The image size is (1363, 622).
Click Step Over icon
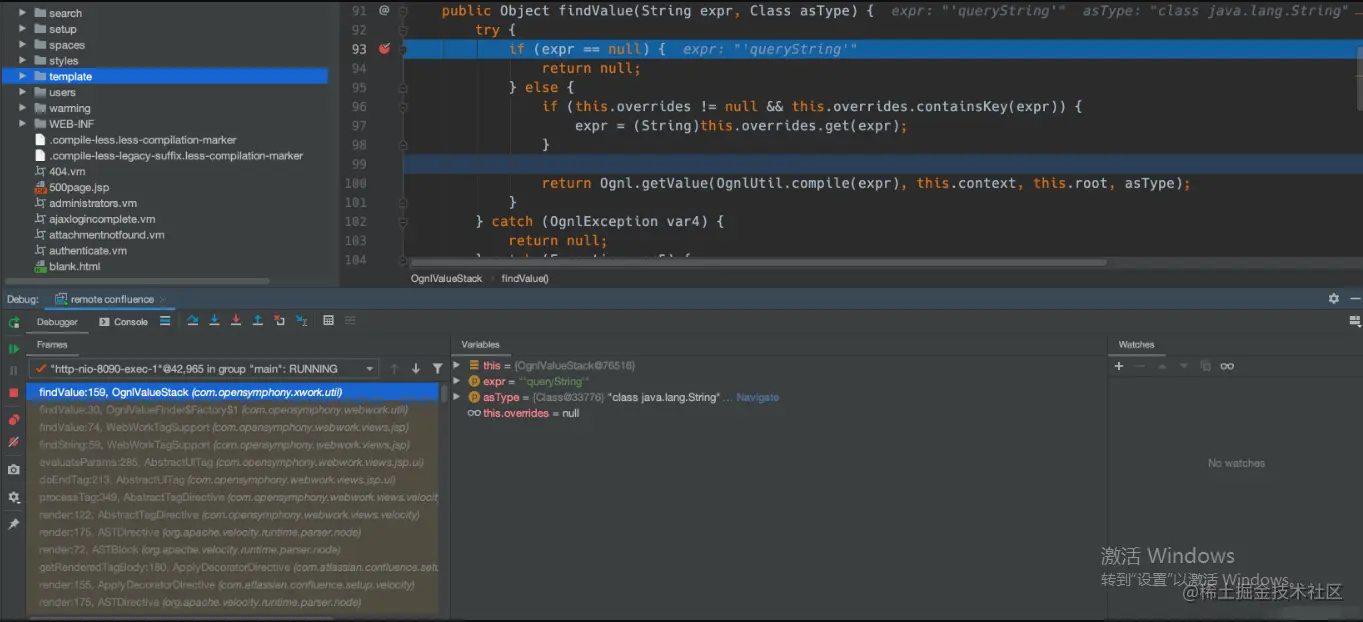[x=193, y=321]
